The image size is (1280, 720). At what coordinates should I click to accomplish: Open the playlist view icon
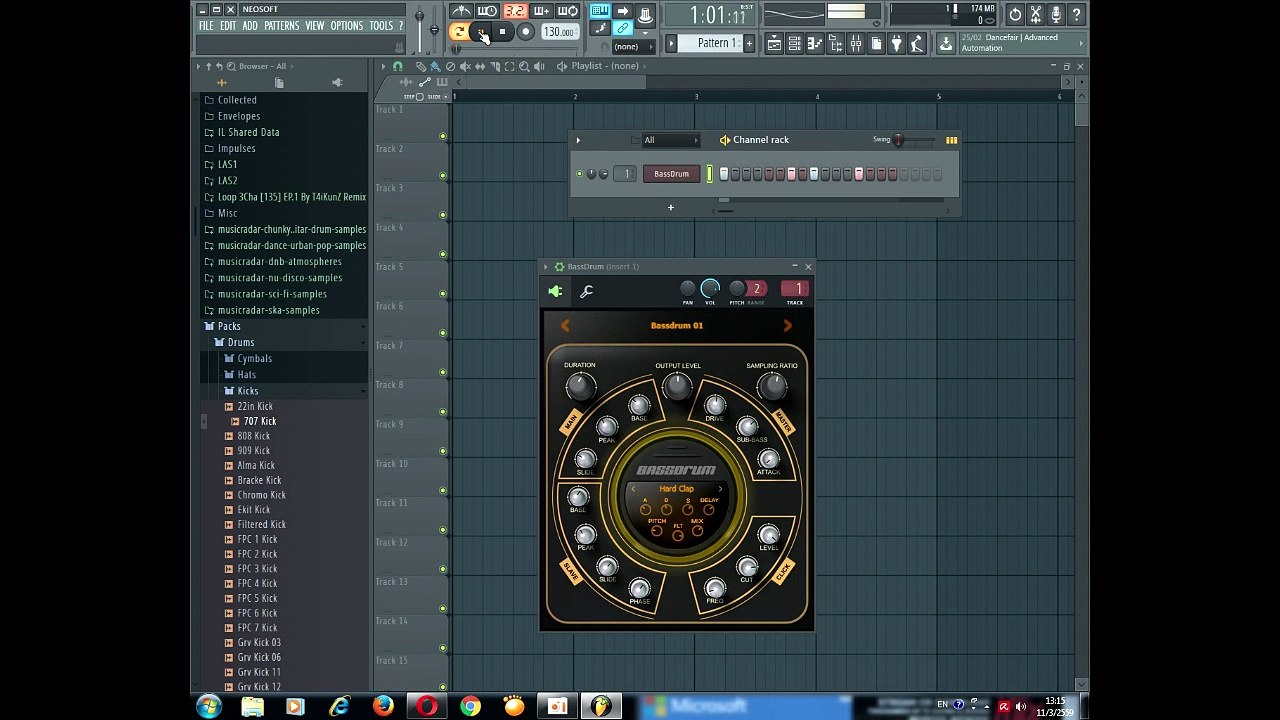(x=774, y=43)
